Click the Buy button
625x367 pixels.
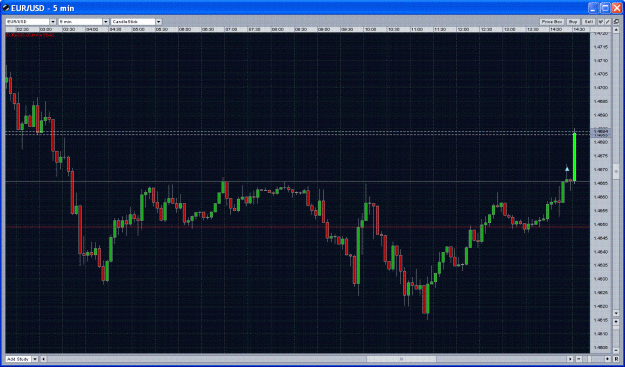pyautogui.click(x=573, y=22)
